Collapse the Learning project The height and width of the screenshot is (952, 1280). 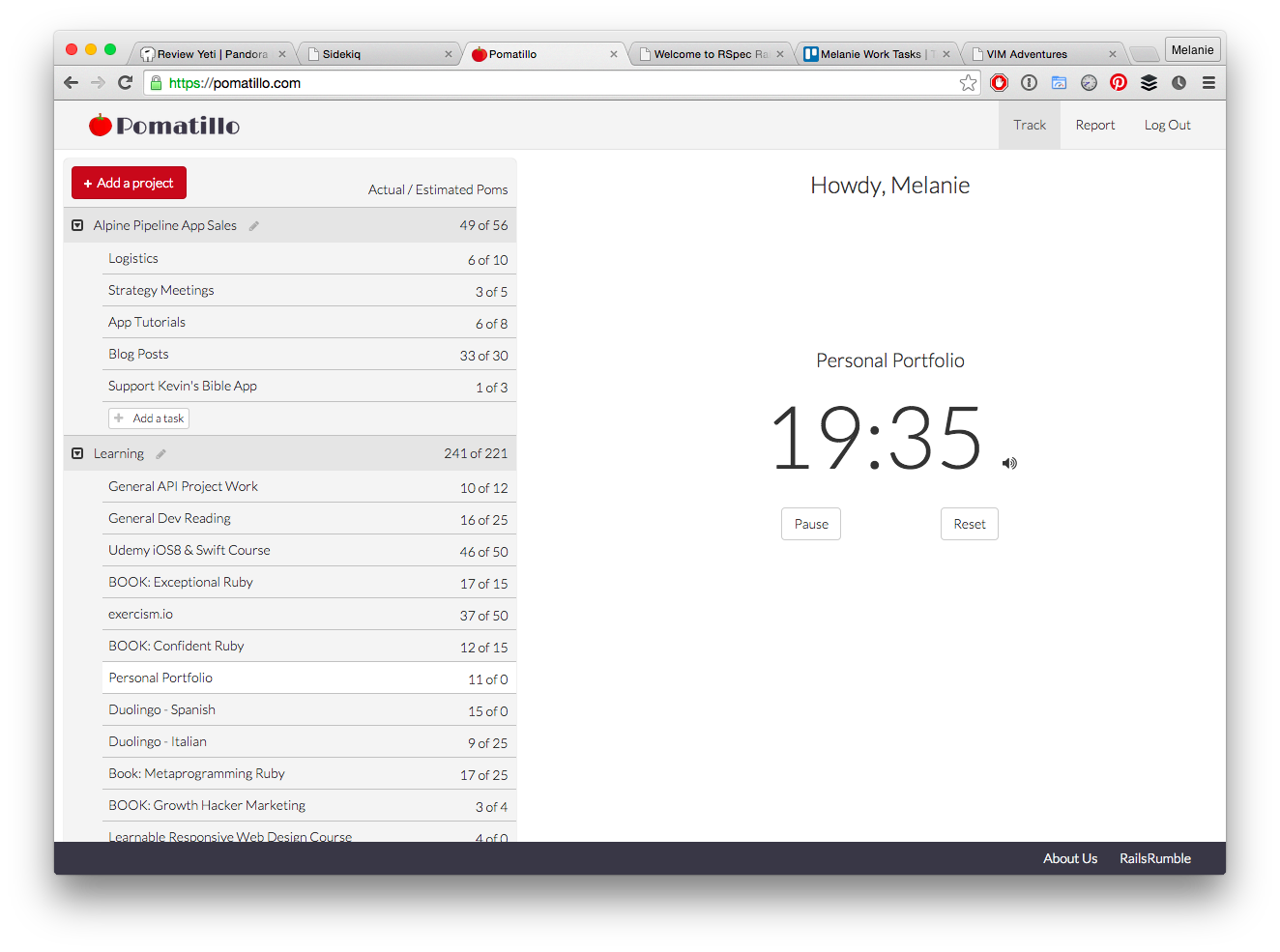coord(77,453)
